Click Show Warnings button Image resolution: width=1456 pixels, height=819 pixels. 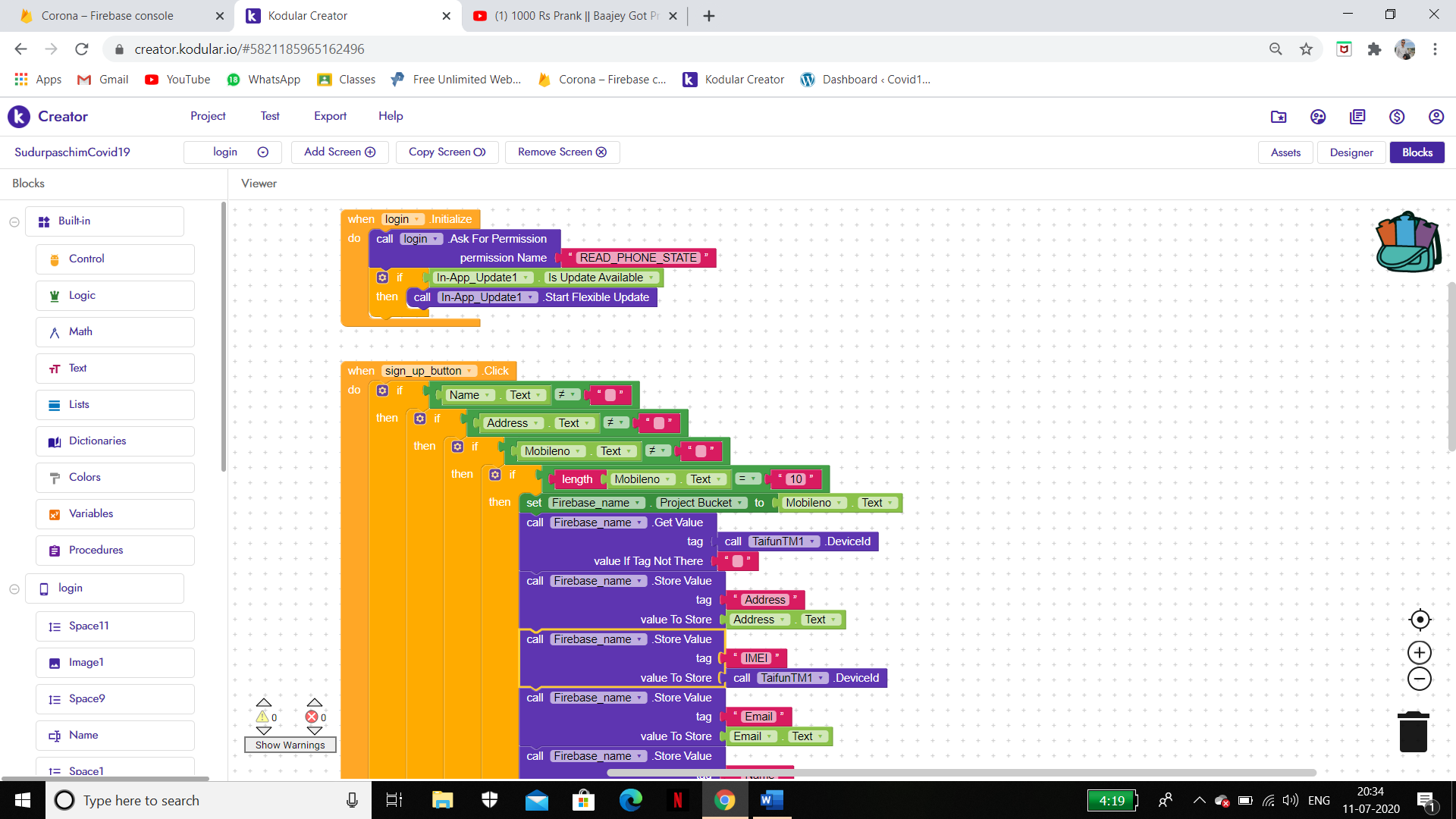290,745
